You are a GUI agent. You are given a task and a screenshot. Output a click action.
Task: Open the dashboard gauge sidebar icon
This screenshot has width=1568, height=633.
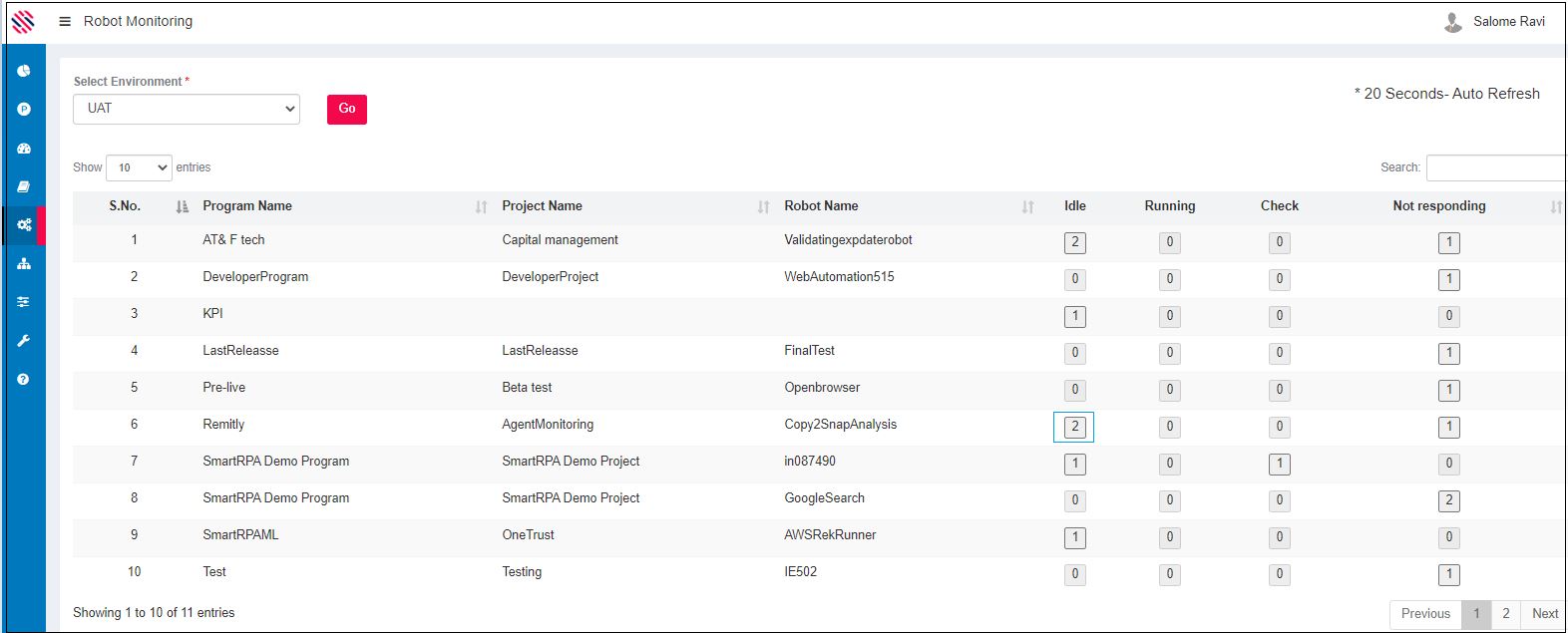click(x=24, y=149)
